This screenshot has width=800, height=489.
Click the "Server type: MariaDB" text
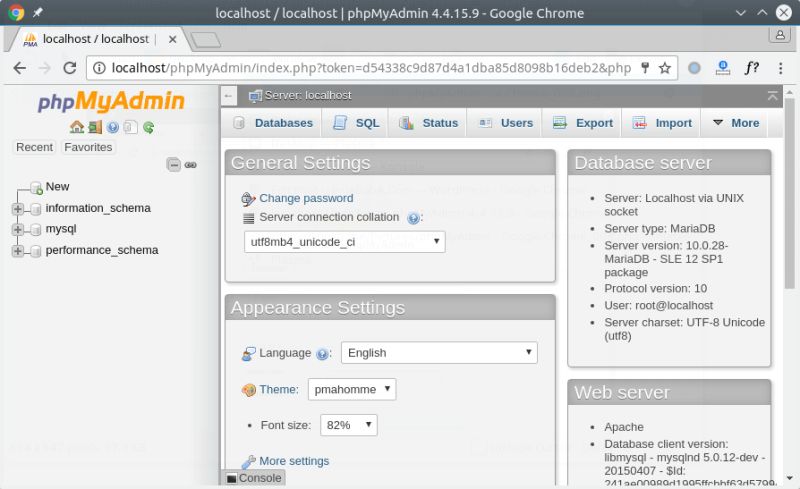[660, 228]
